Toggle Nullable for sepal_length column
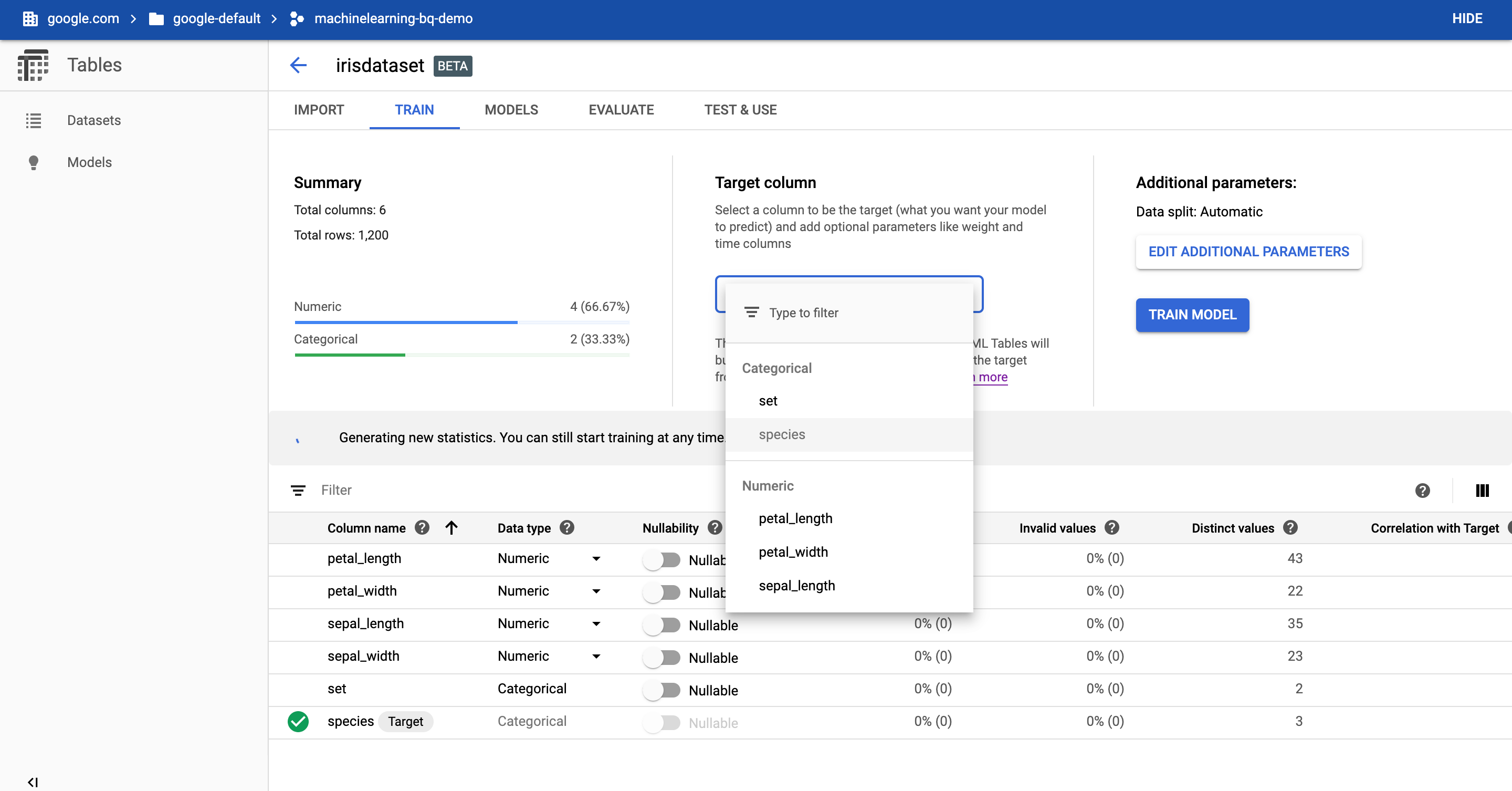This screenshot has width=1512, height=791. 662,626
